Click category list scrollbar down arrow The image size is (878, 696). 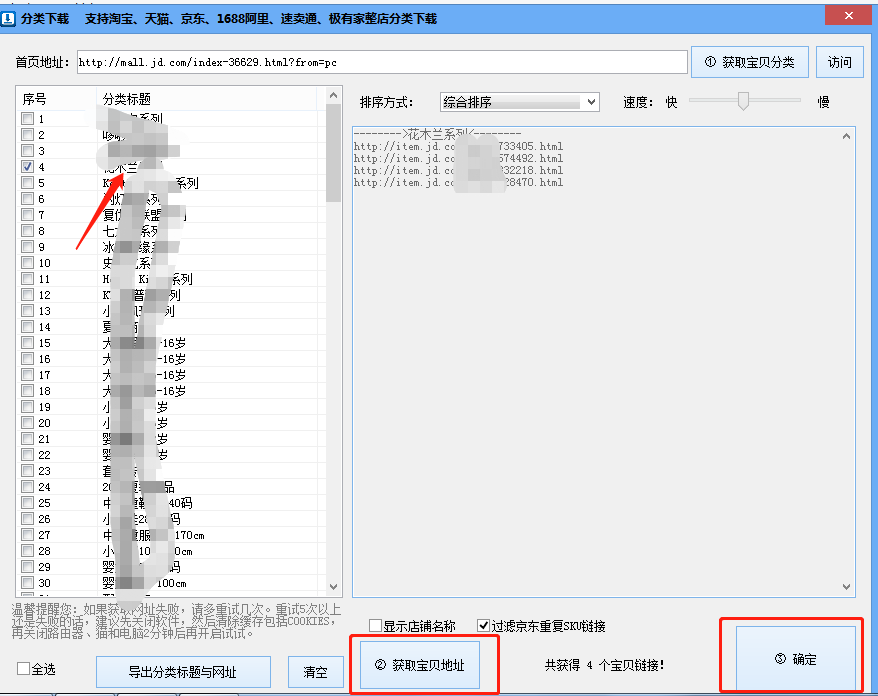334,587
